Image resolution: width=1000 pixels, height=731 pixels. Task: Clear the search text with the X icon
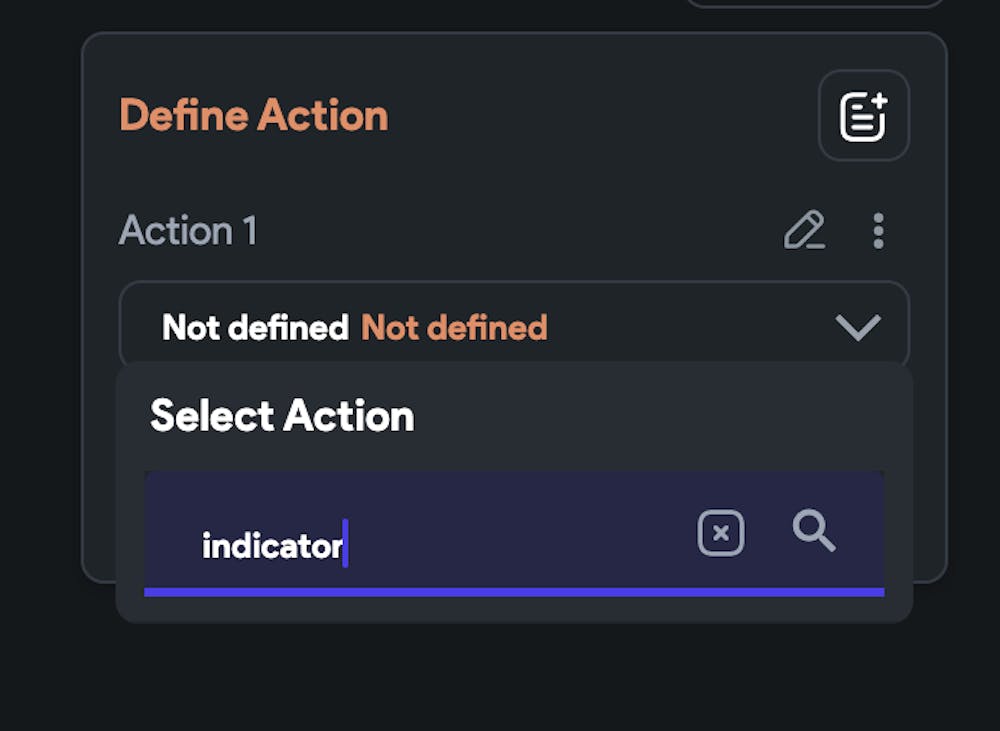(x=720, y=534)
